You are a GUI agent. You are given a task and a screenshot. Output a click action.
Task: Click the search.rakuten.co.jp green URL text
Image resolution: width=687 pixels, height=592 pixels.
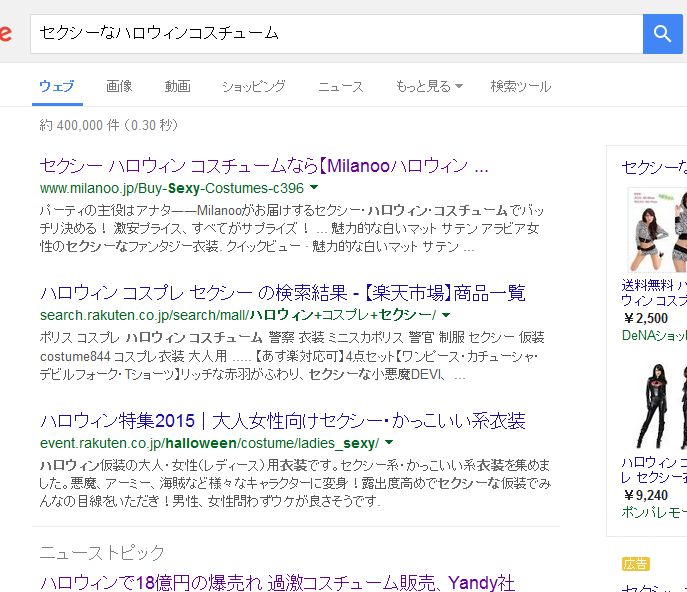click(238, 315)
